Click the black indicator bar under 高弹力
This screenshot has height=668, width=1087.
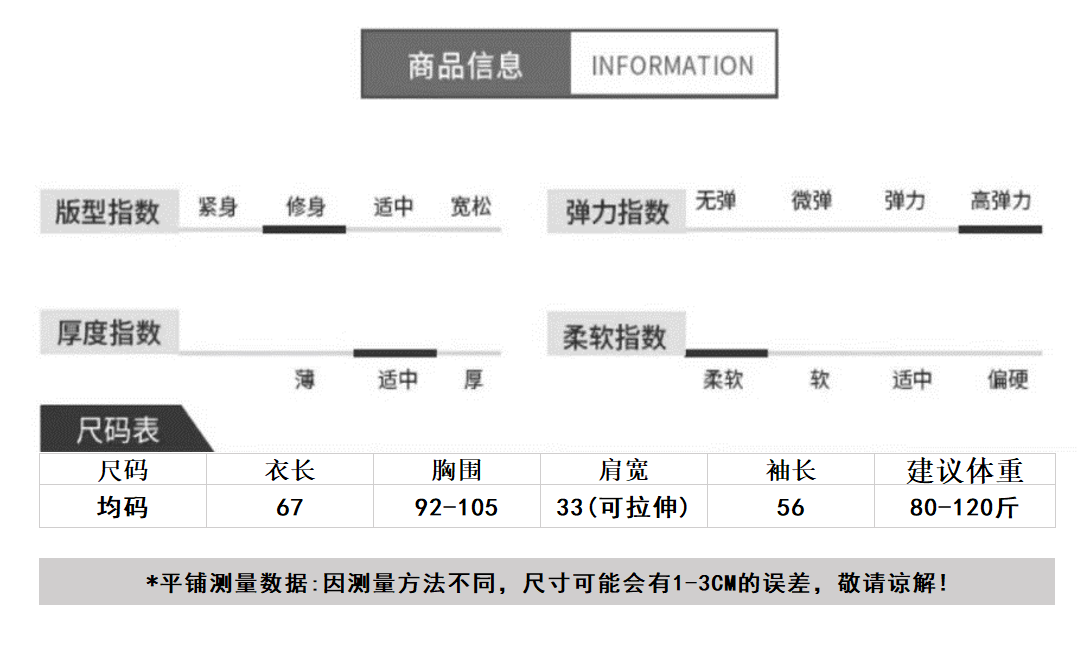(1000, 229)
